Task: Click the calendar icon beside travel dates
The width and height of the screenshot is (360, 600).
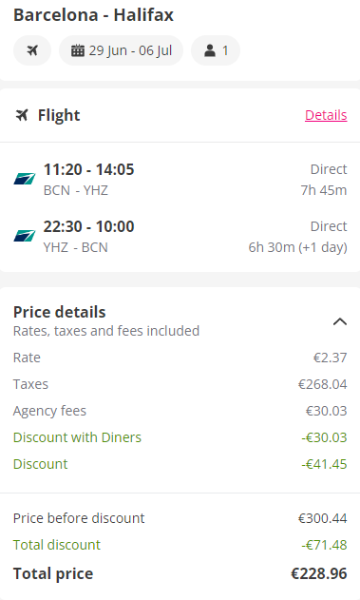Action: [78, 50]
